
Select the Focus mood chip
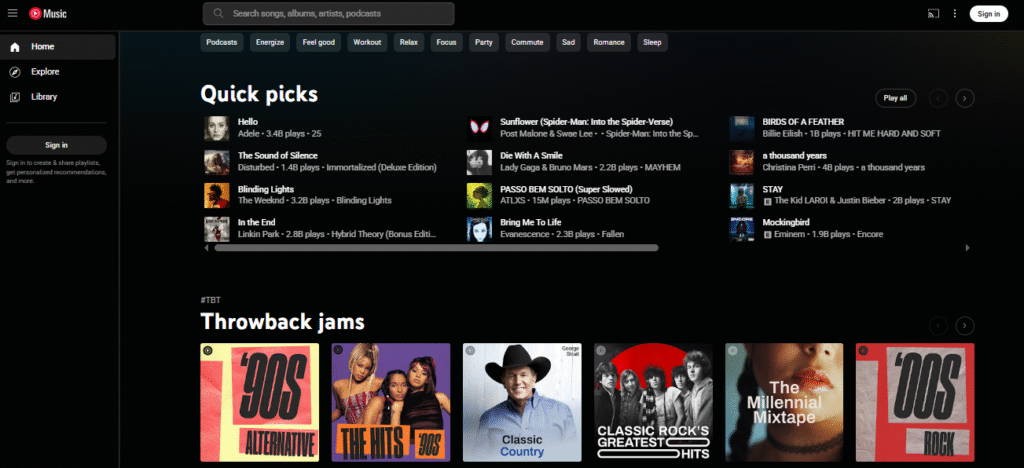pos(447,42)
